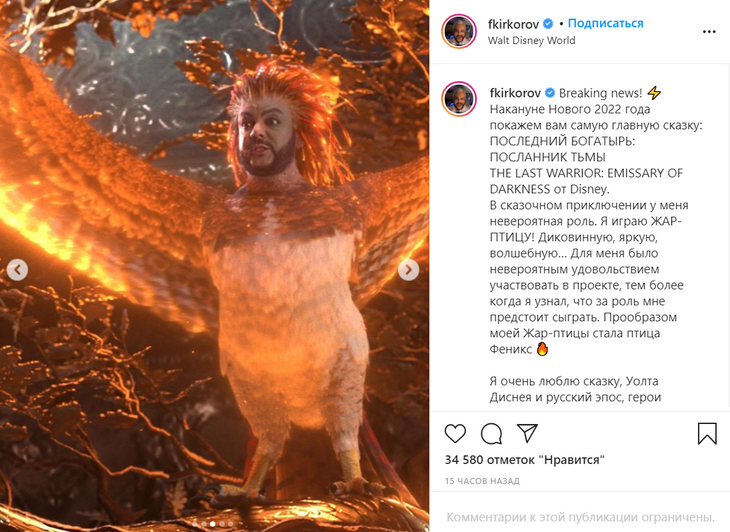Open the three-dot more options menu
The width and height of the screenshot is (730, 532).
709,32
